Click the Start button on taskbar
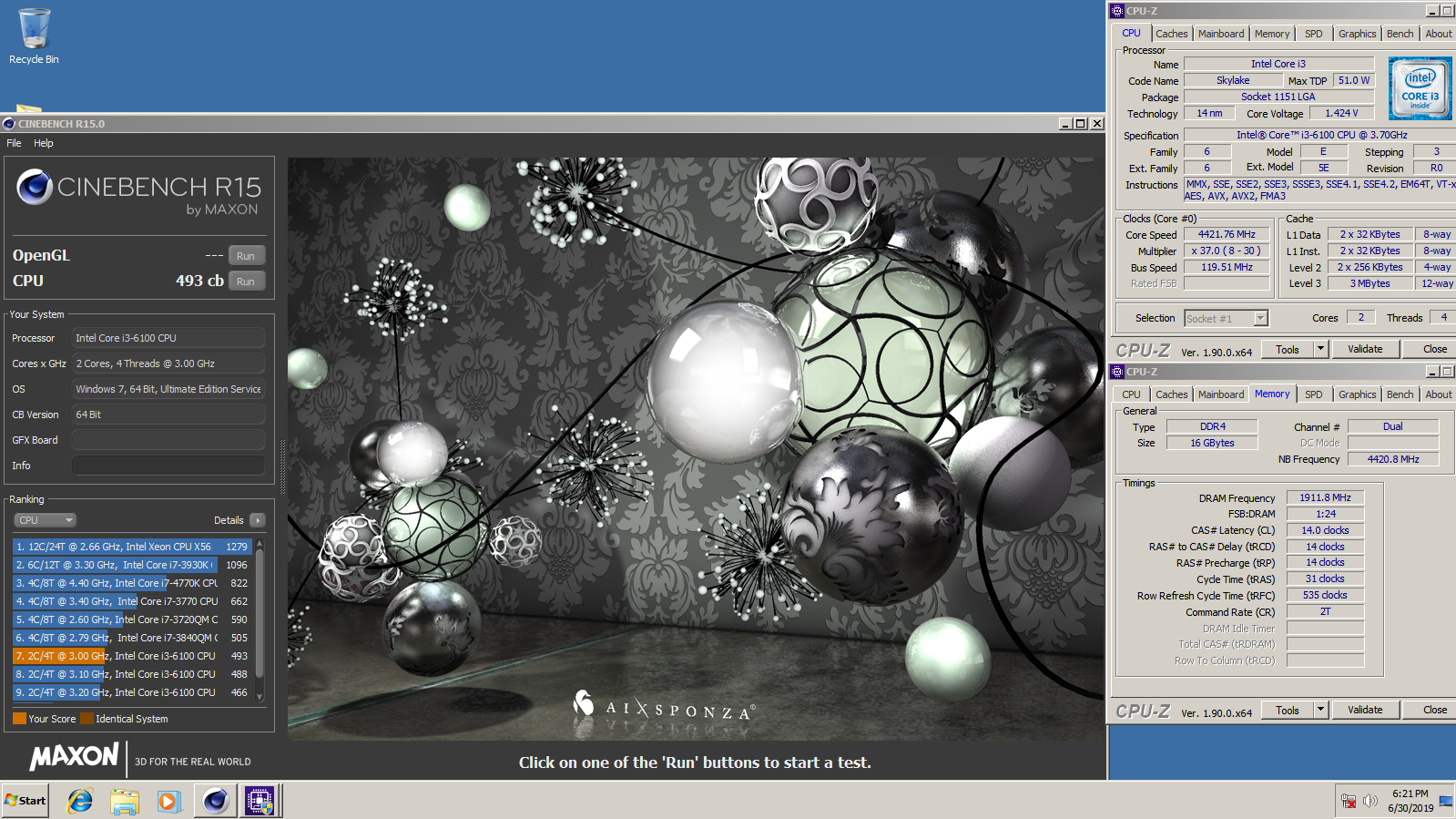The width and height of the screenshot is (1456, 819). tap(25, 801)
